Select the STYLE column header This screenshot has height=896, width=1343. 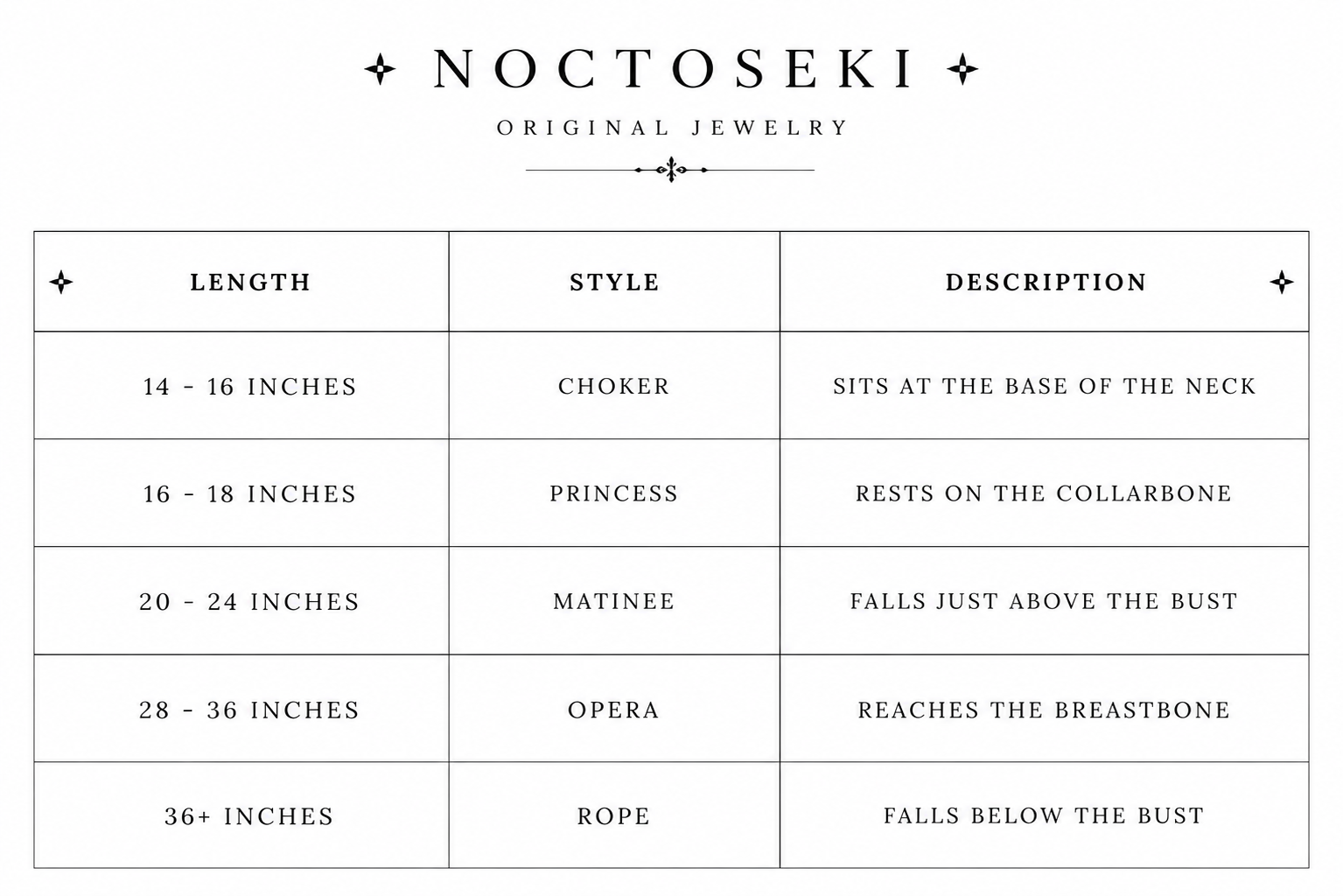tap(614, 282)
